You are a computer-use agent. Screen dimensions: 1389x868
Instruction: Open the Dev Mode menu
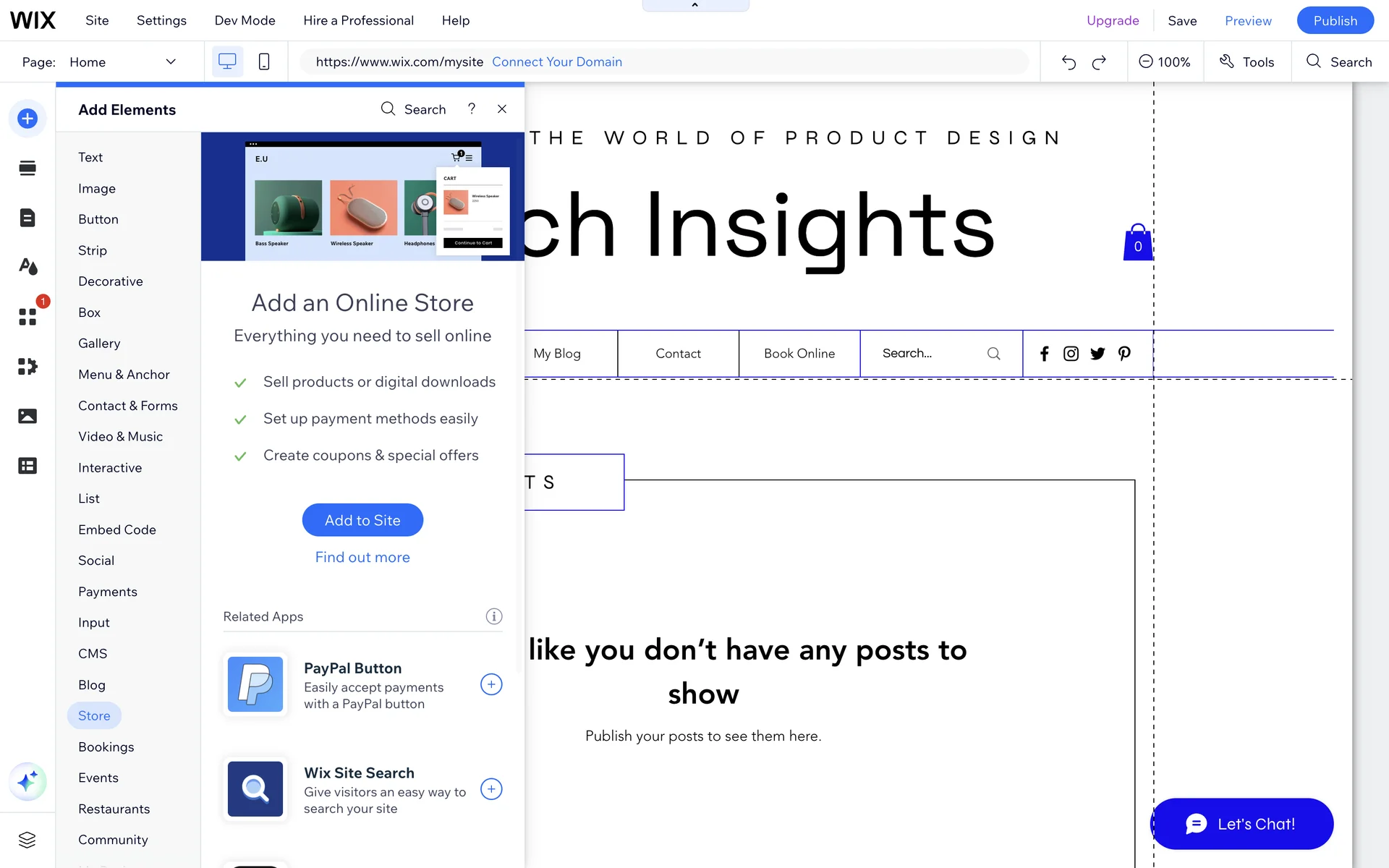coord(245,20)
